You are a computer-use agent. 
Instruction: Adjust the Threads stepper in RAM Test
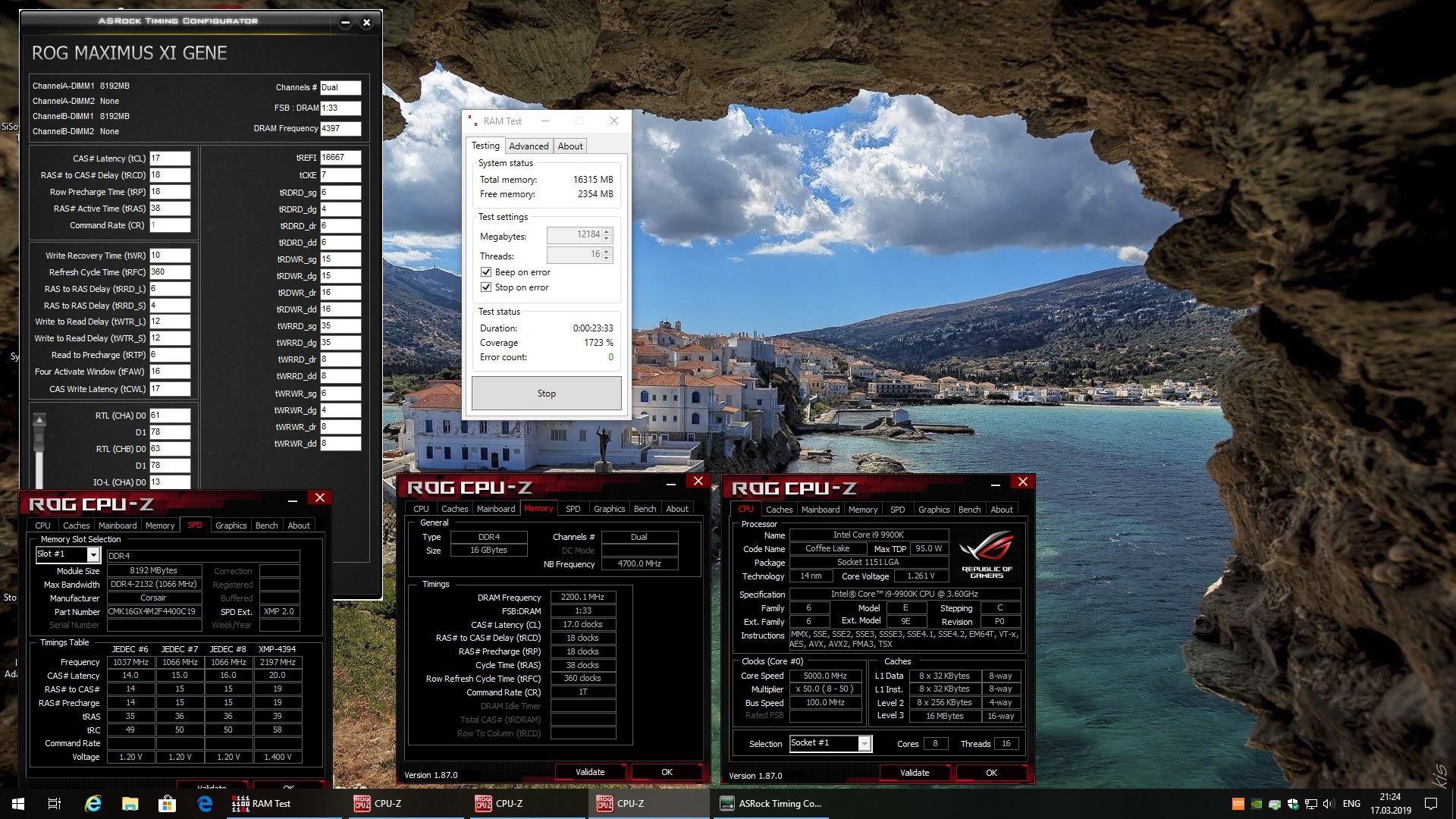pos(607,256)
